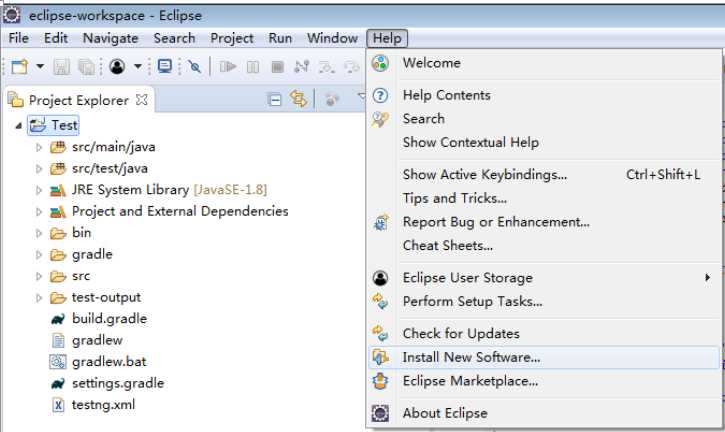The image size is (725, 432).
Task: Choose Help Contents menu item
Action: tap(544, 95)
